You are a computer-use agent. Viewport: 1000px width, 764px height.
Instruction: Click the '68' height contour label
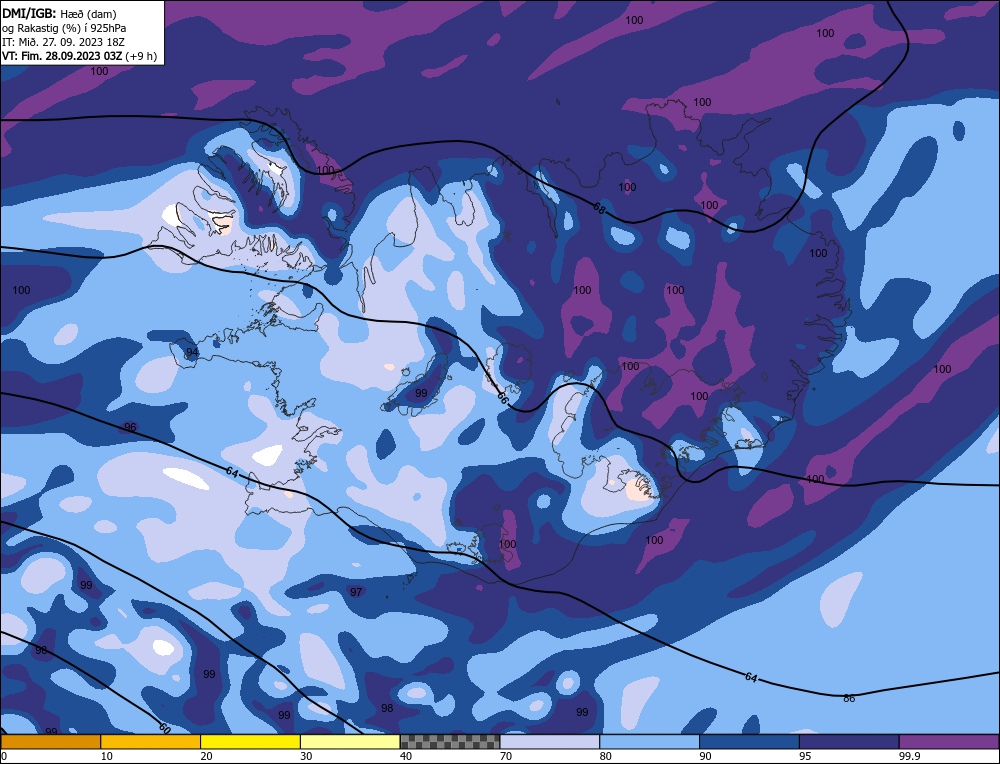coord(599,208)
